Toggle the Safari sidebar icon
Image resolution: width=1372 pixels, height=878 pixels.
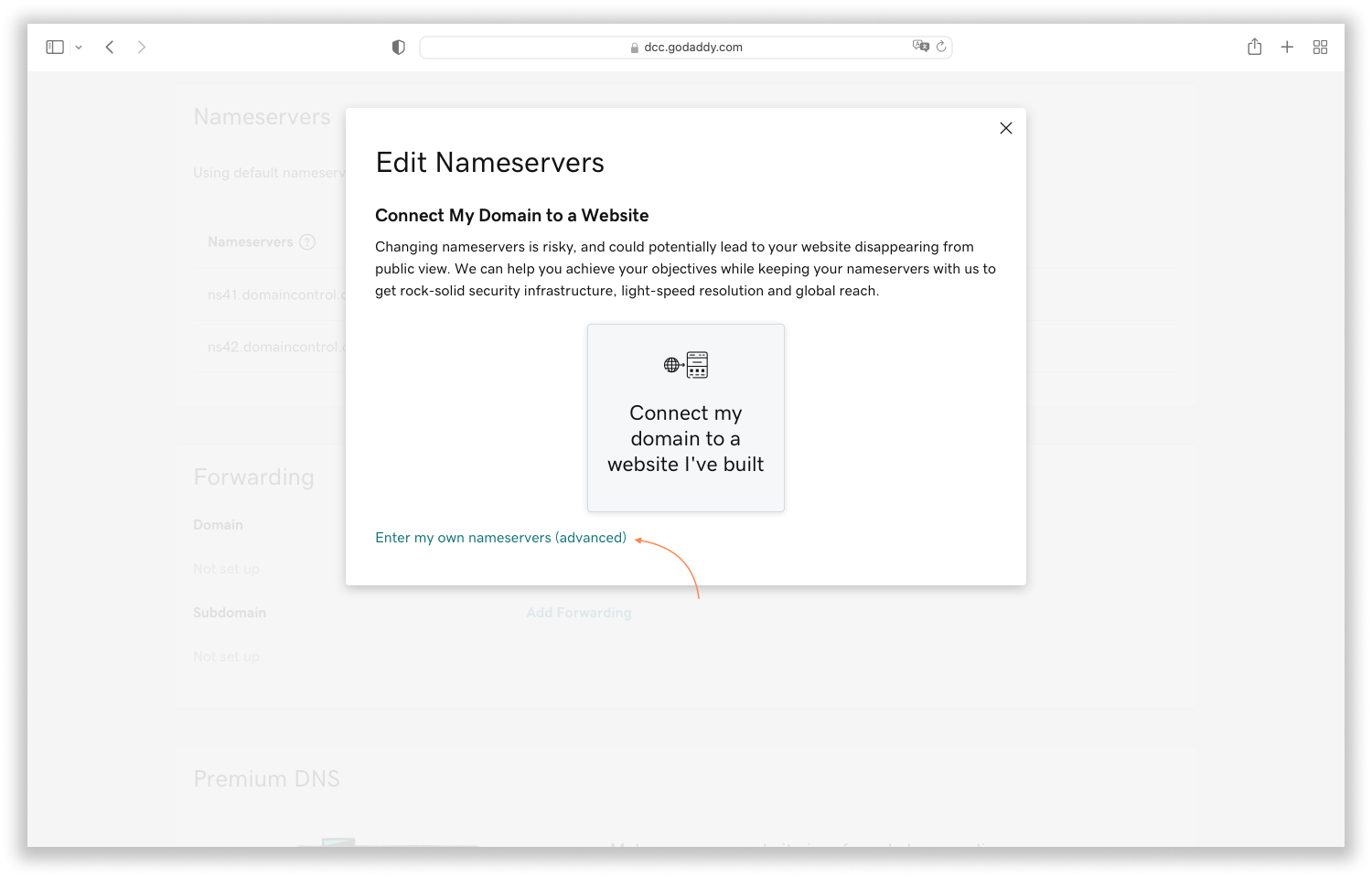(x=55, y=47)
